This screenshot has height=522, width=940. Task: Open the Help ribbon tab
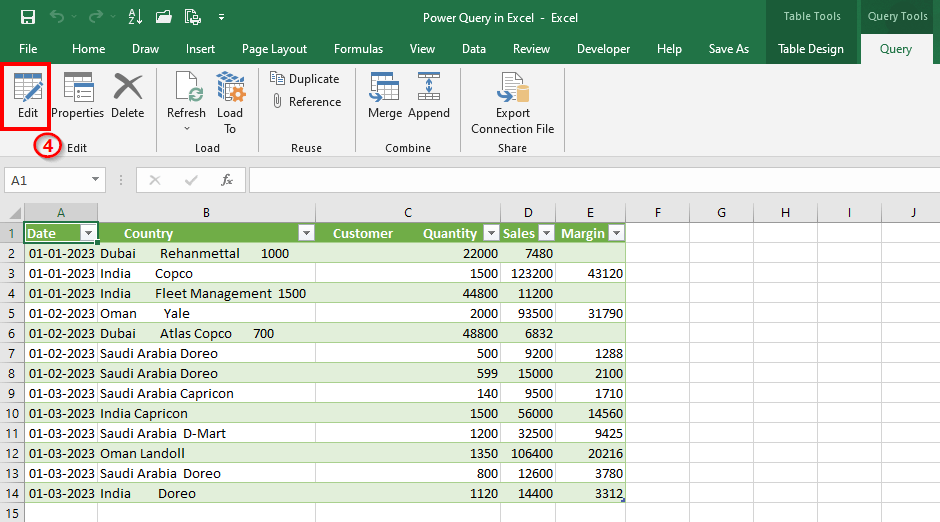[x=669, y=49]
